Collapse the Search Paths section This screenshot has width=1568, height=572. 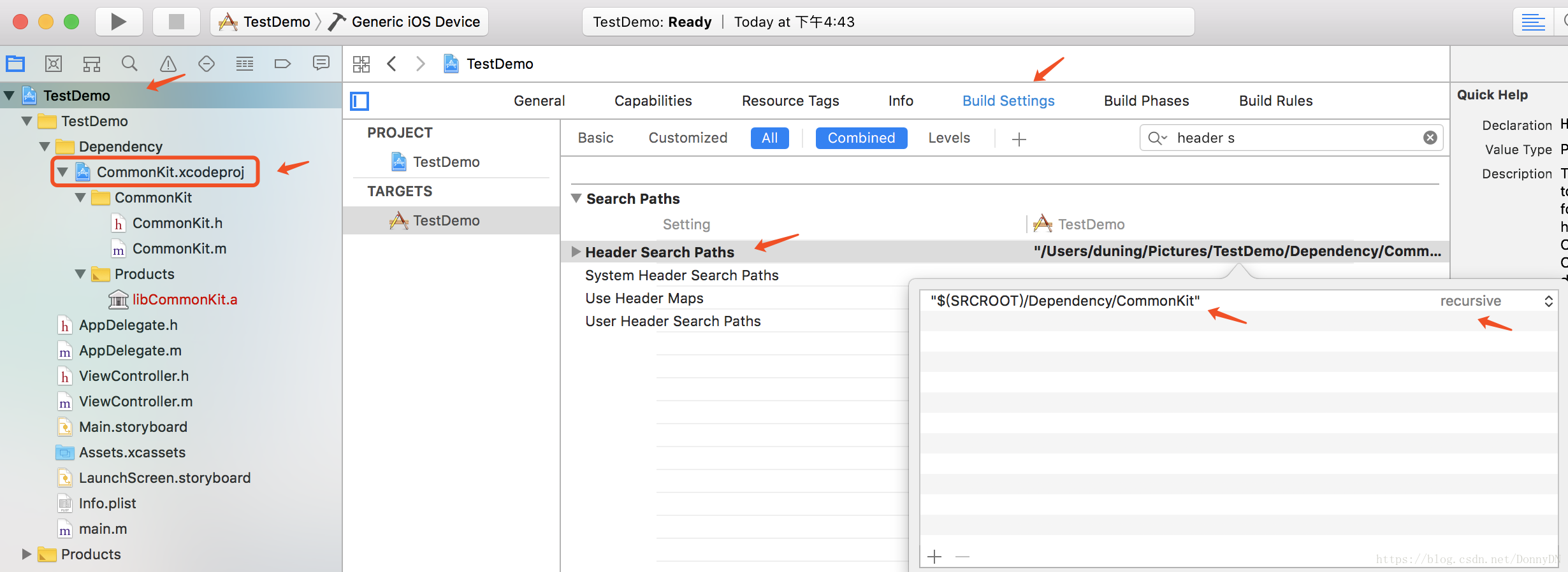(x=576, y=198)
